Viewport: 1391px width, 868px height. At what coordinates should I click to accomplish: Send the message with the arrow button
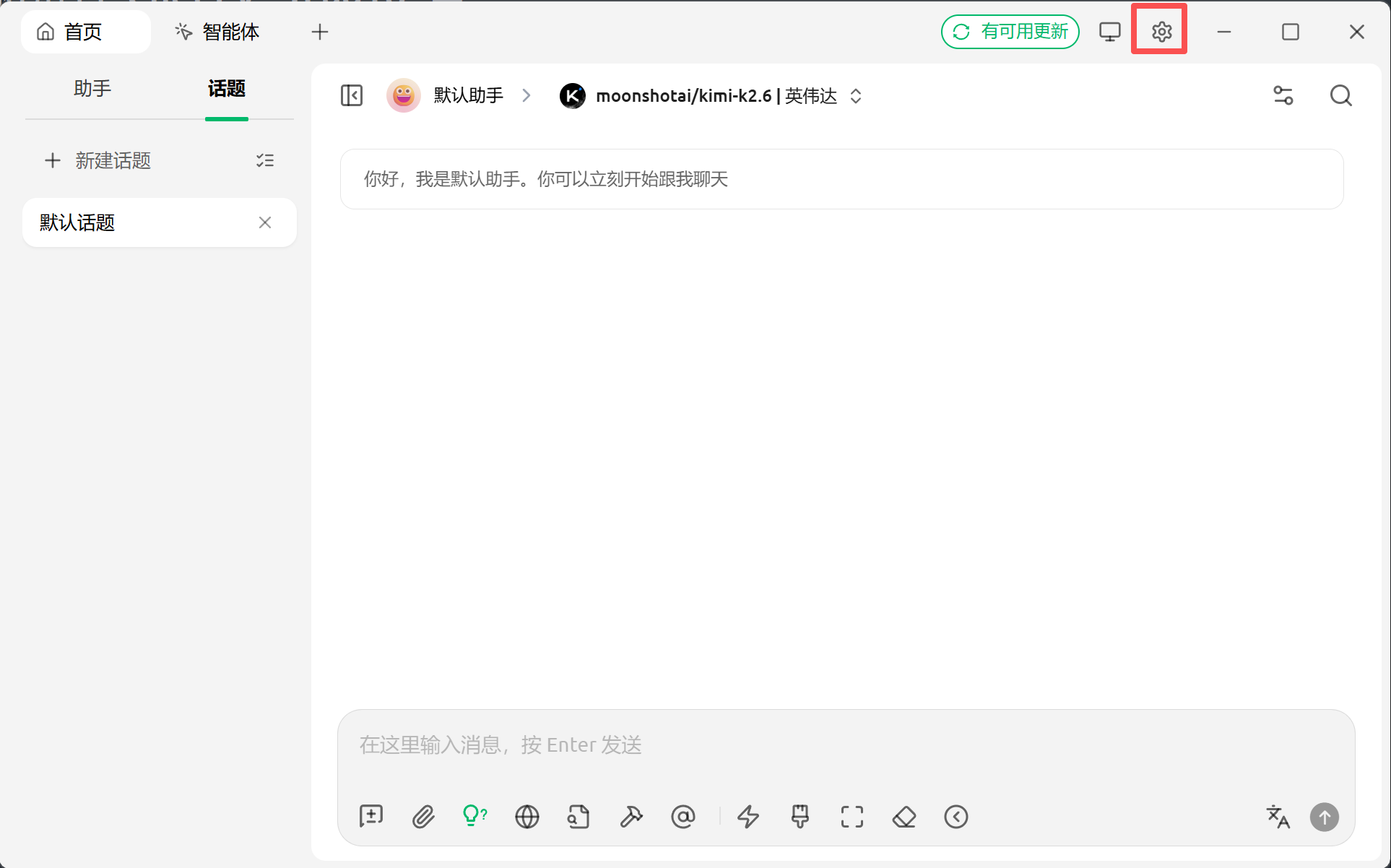coord(1325,817)
